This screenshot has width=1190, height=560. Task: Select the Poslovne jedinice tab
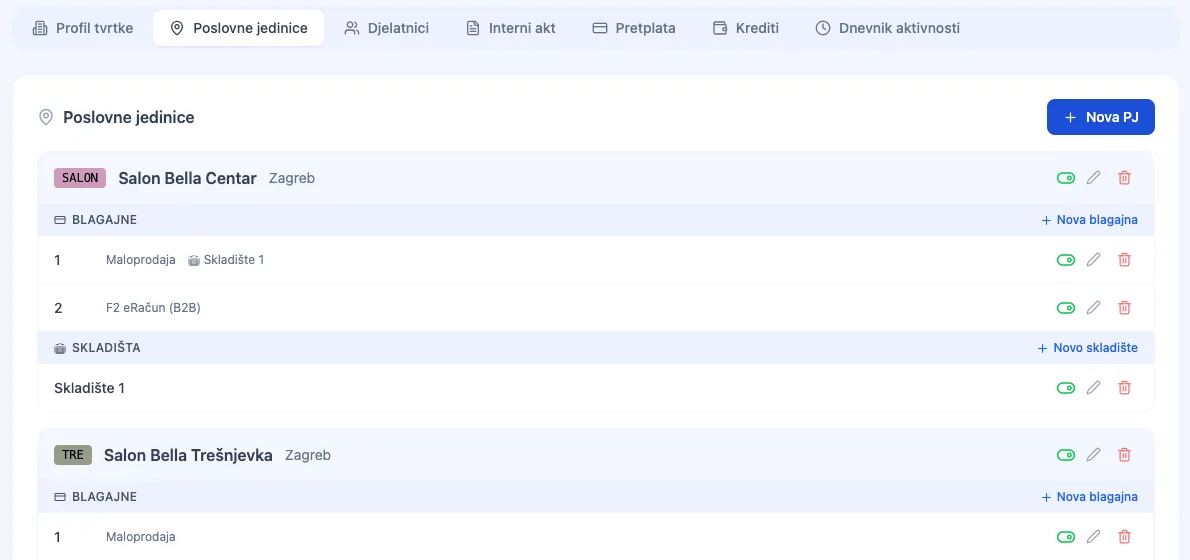(x=238, y=28)
